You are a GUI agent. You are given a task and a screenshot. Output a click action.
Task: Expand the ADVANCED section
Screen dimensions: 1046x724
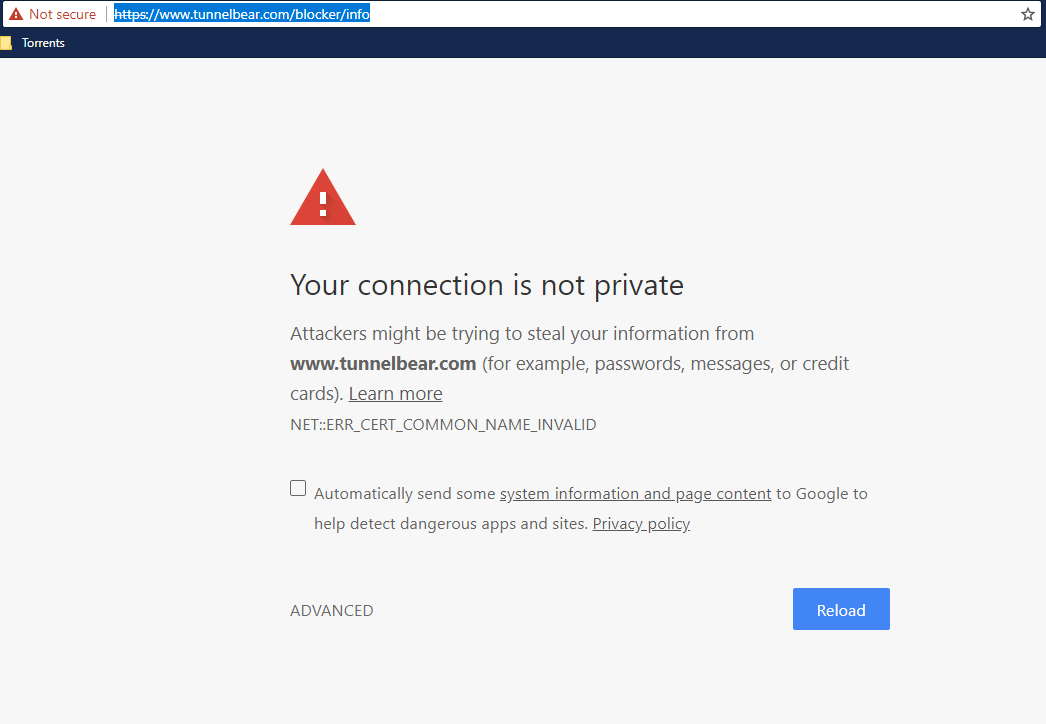(x=331, y=611)
